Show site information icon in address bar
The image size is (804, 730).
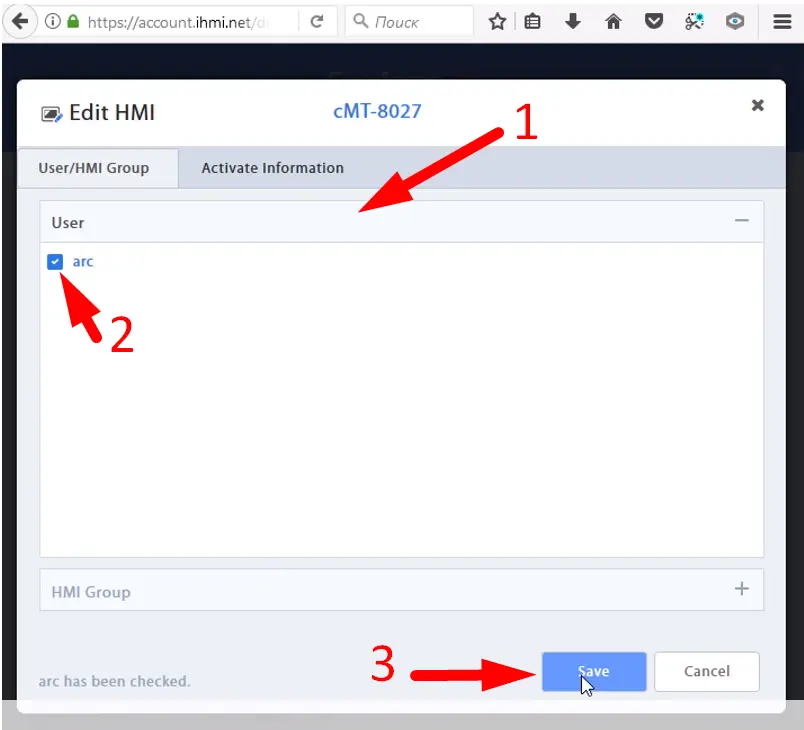pos(53,22)
